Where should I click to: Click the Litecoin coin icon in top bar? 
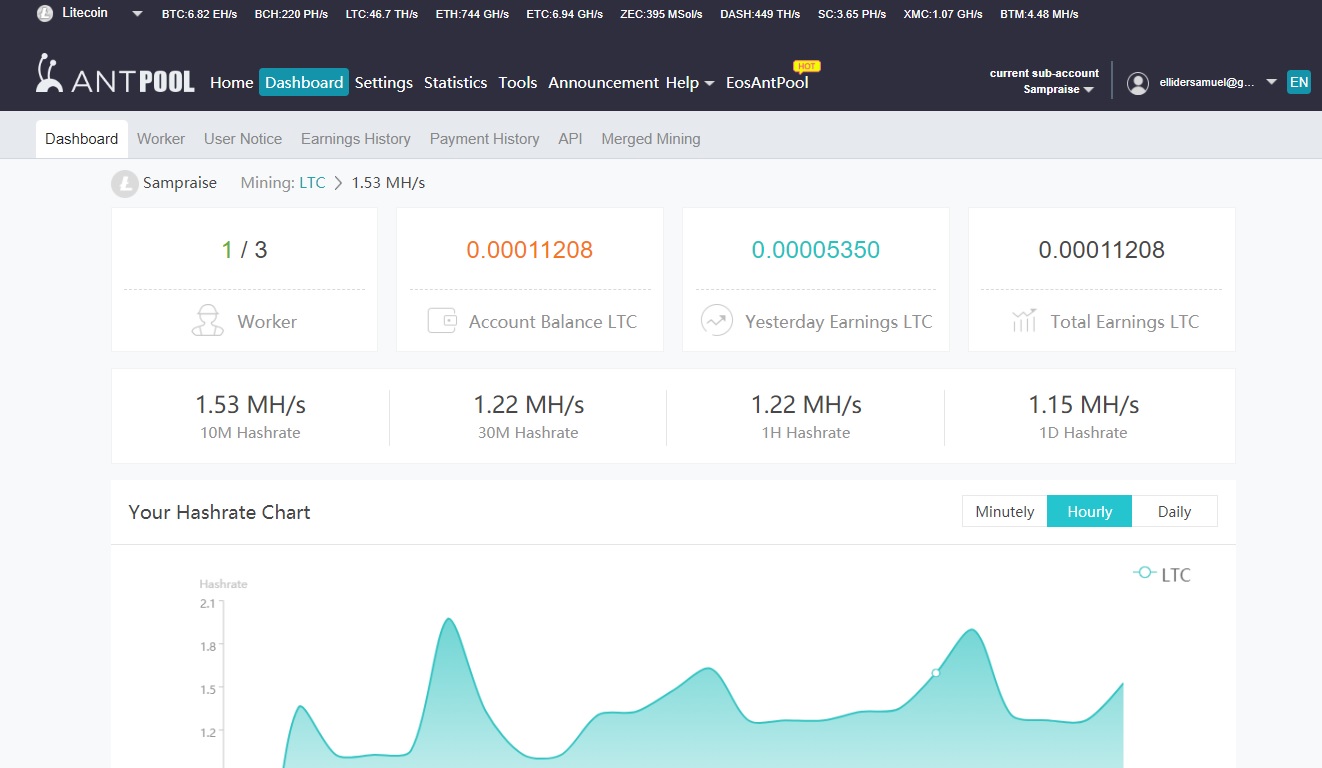click(x=44, y=14)
